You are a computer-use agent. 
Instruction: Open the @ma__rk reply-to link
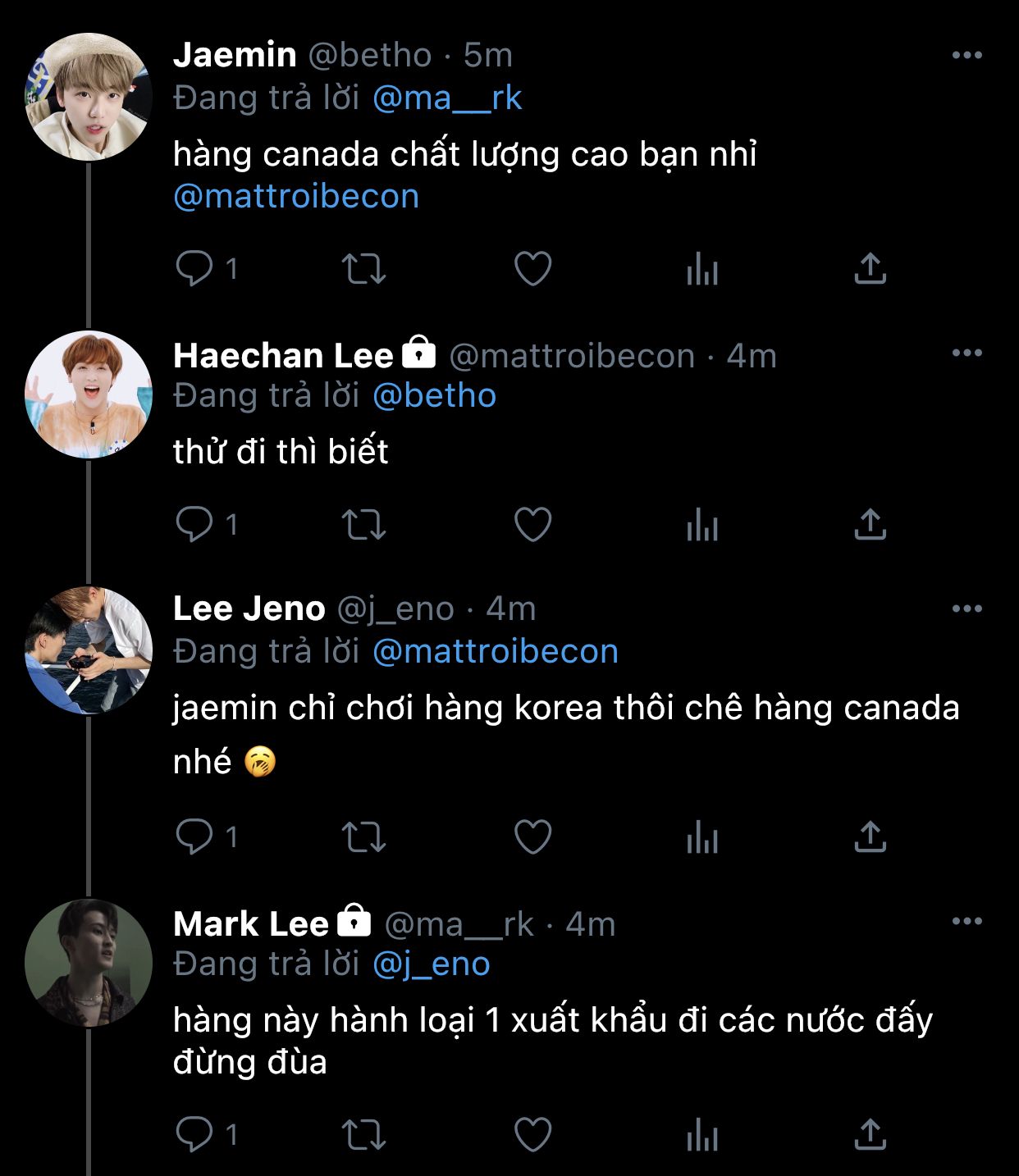pos(447,98)
